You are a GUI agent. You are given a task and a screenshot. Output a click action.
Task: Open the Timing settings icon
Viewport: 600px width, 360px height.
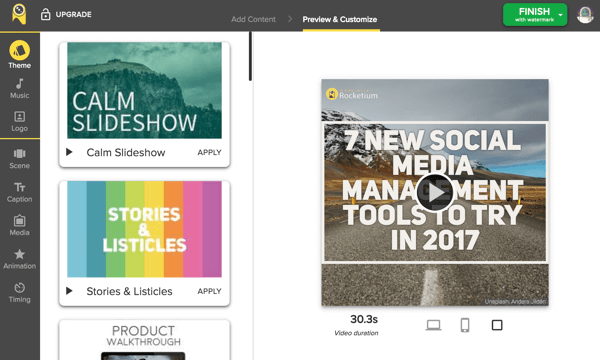[x=20, y=287]
